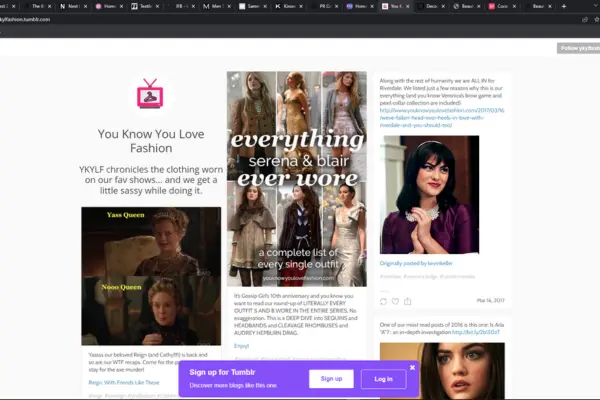Close the "PR C" browser tab
Image resolution: width=600 pixels, height=400 pixels.
(x=336, y=7)
